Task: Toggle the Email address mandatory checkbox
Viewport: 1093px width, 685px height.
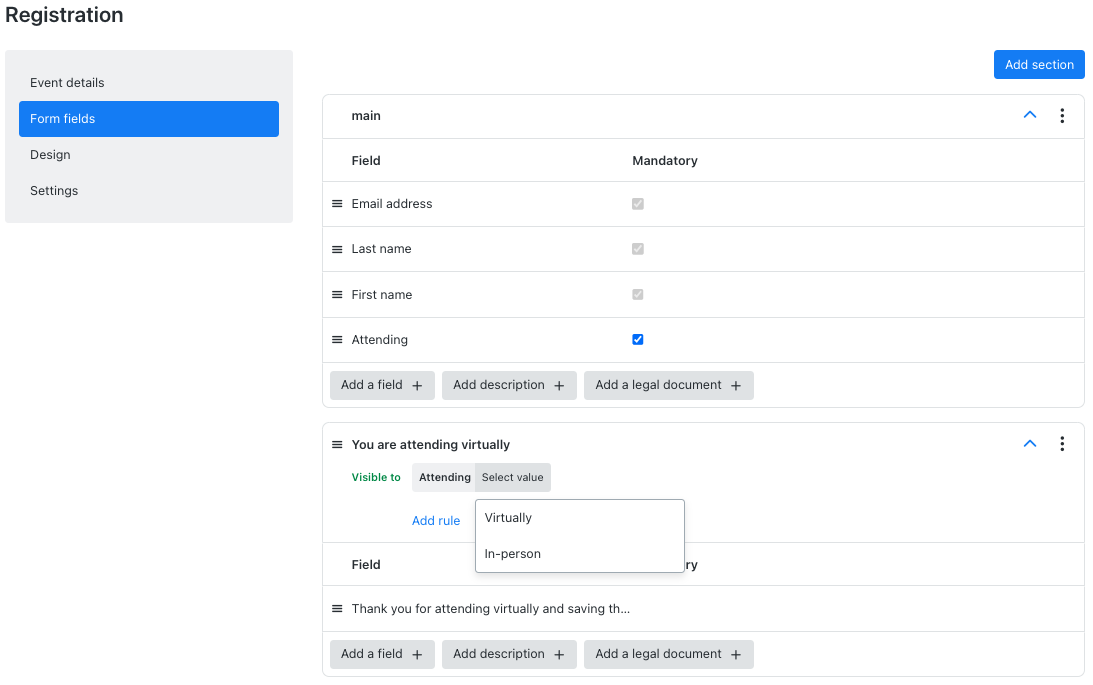Action: [x=638, y=203]
